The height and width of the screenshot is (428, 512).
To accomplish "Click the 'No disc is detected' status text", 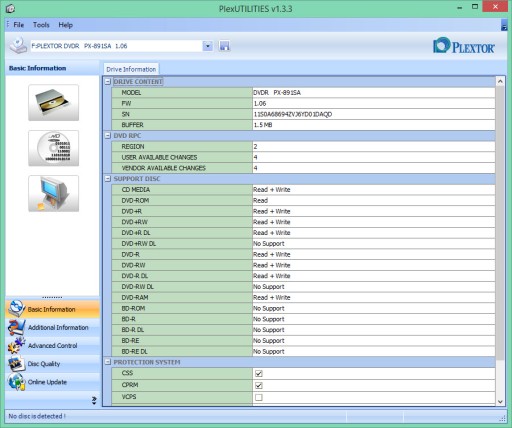I will (x=37, y=416).
